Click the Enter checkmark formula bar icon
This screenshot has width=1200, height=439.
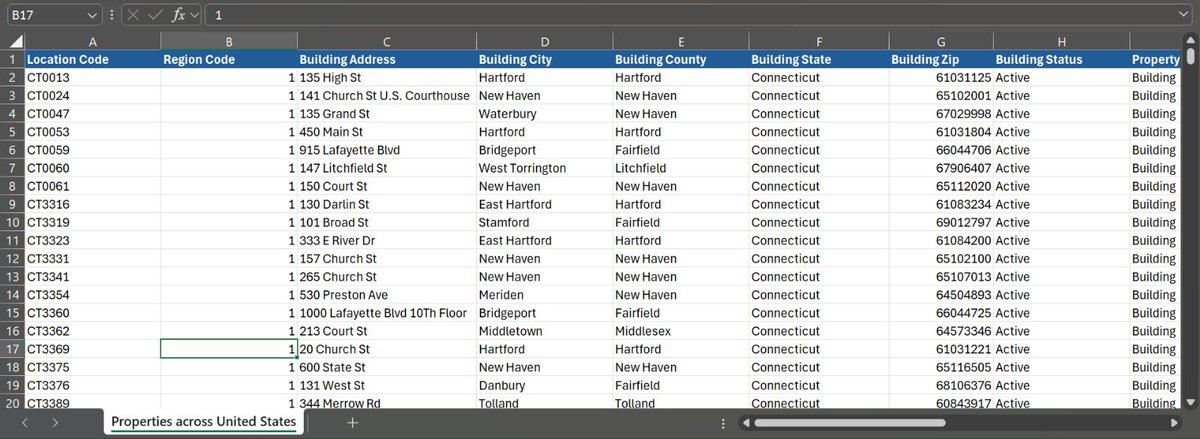pos(155,15)
